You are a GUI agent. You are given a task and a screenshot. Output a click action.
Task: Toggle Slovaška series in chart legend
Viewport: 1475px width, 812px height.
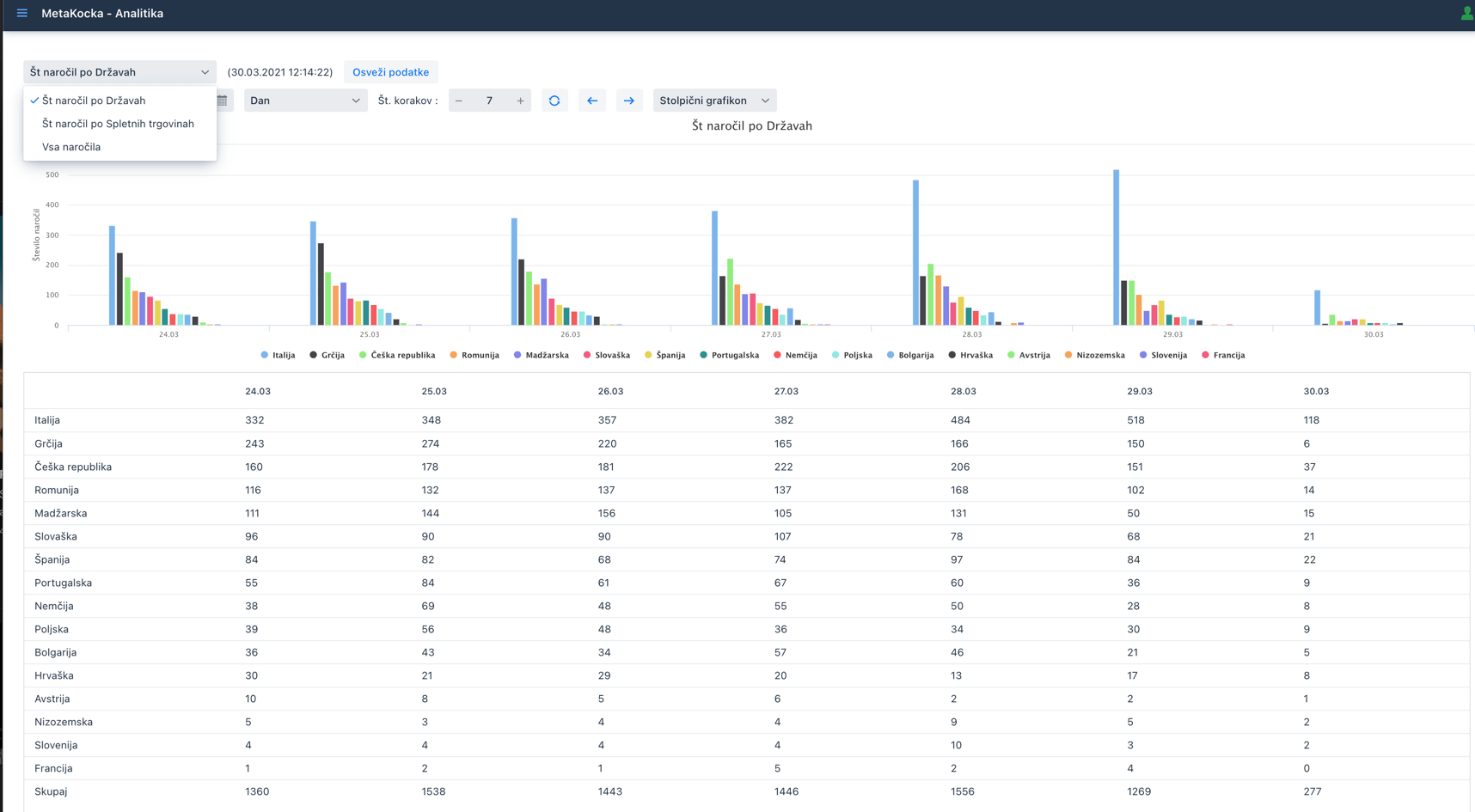point(607,355)
